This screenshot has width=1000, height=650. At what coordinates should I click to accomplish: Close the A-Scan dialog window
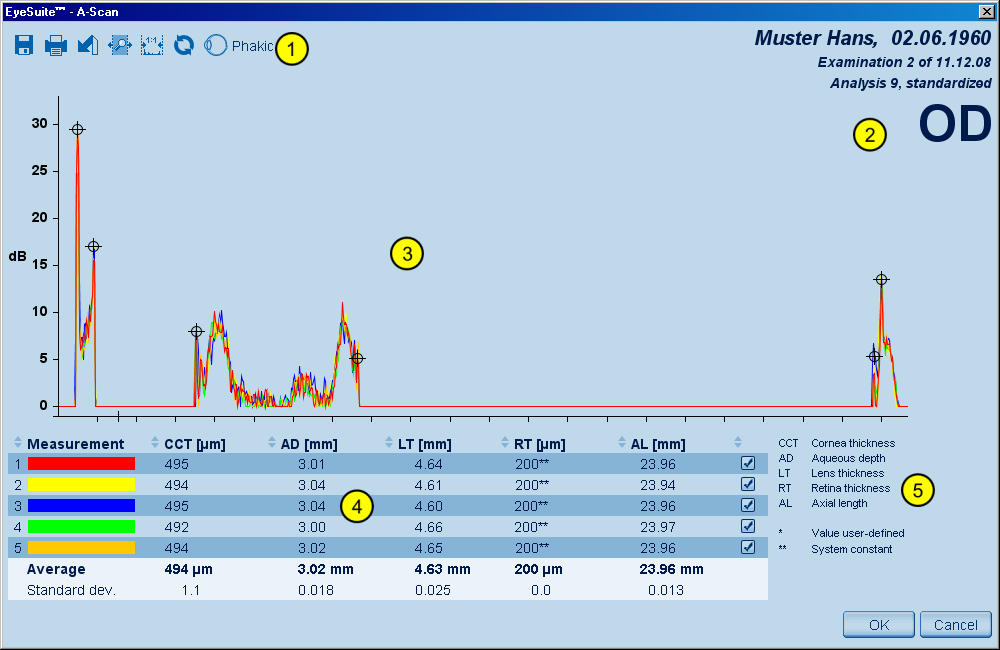(x=986, y=10)
